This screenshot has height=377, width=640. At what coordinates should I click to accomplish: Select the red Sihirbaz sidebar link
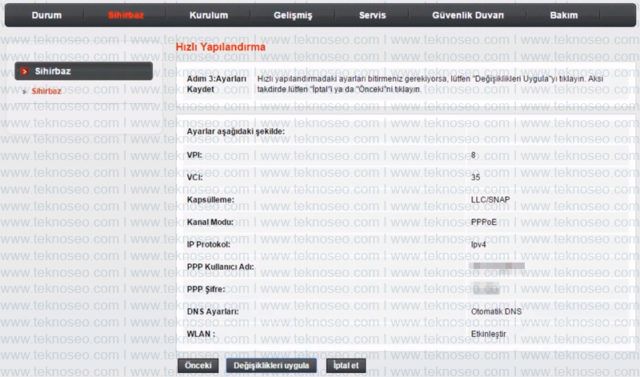pos(47,91)
